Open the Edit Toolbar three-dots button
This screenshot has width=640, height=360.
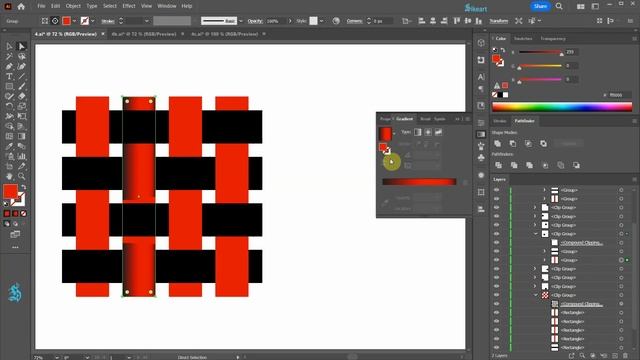[15, 247]
